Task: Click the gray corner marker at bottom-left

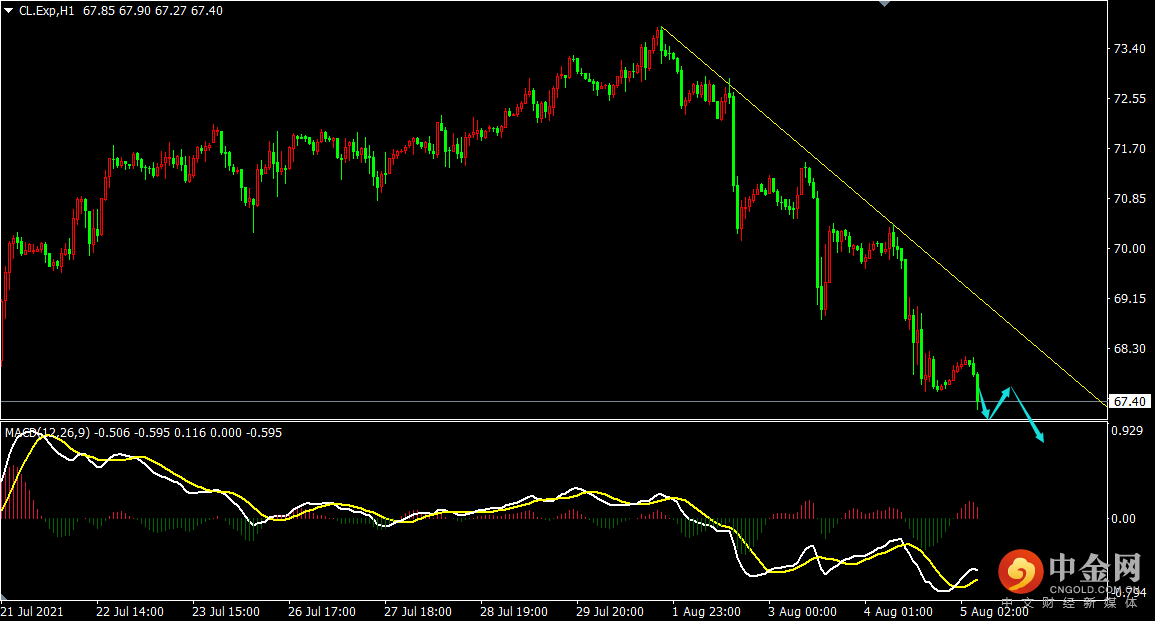Action: click(4, 595)
